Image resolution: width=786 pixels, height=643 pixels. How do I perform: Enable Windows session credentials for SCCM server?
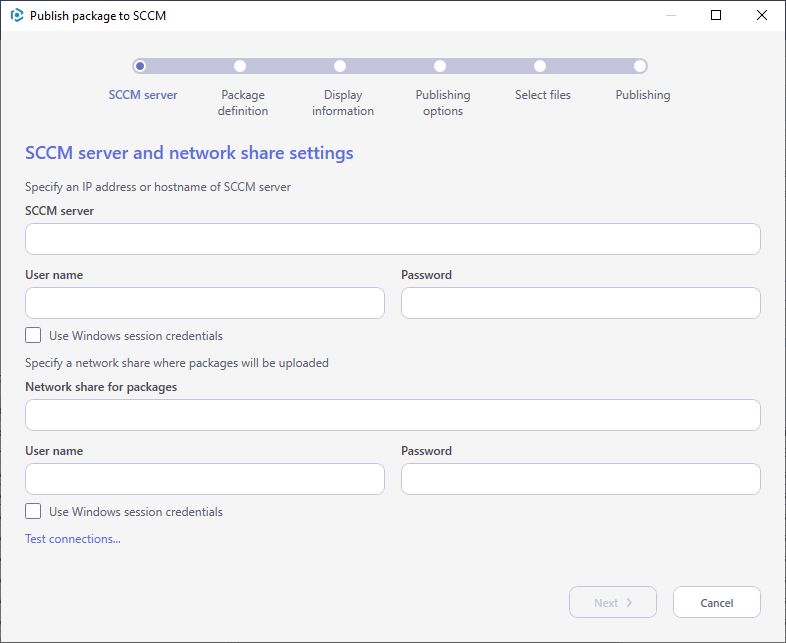[33, 335]
